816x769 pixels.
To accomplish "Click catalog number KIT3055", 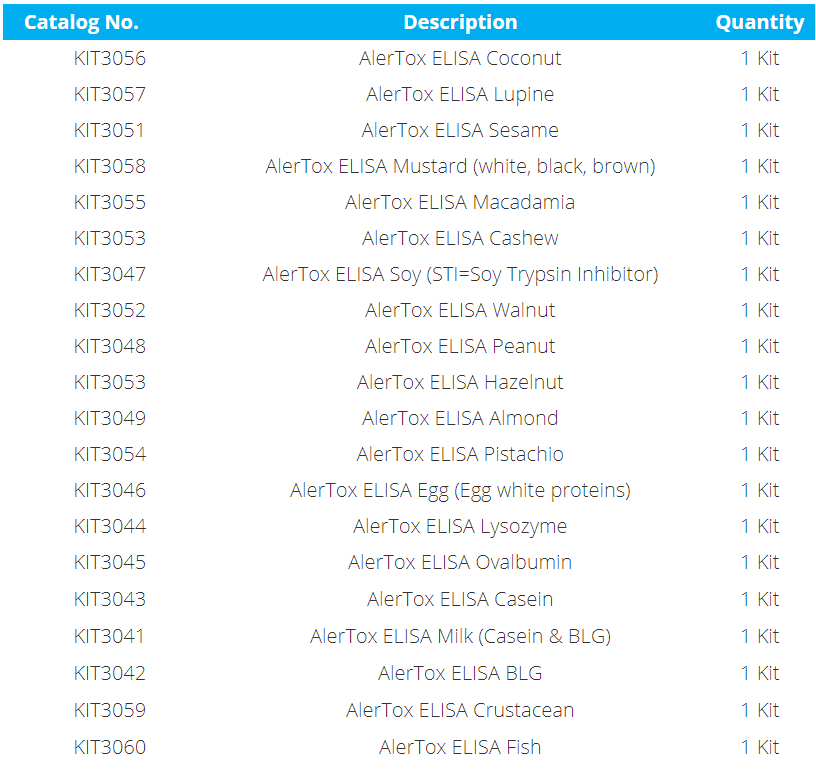I will click(109, 202).
